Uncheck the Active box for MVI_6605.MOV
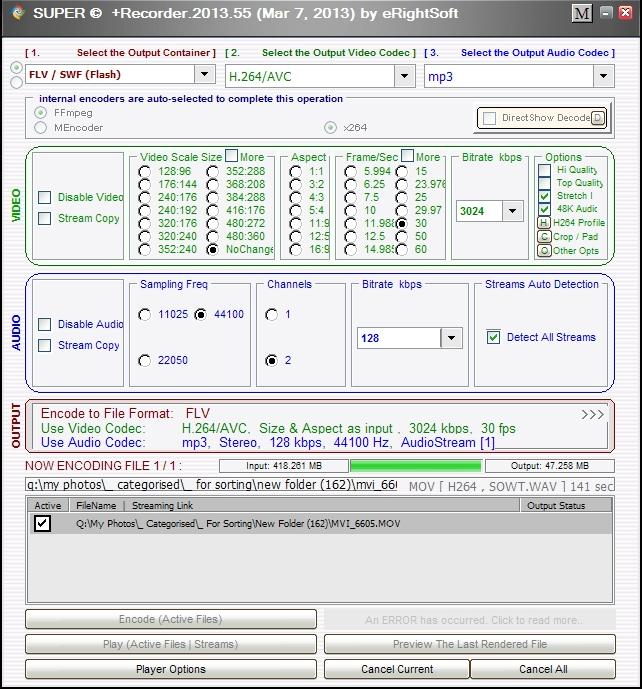 coord(42,523)
